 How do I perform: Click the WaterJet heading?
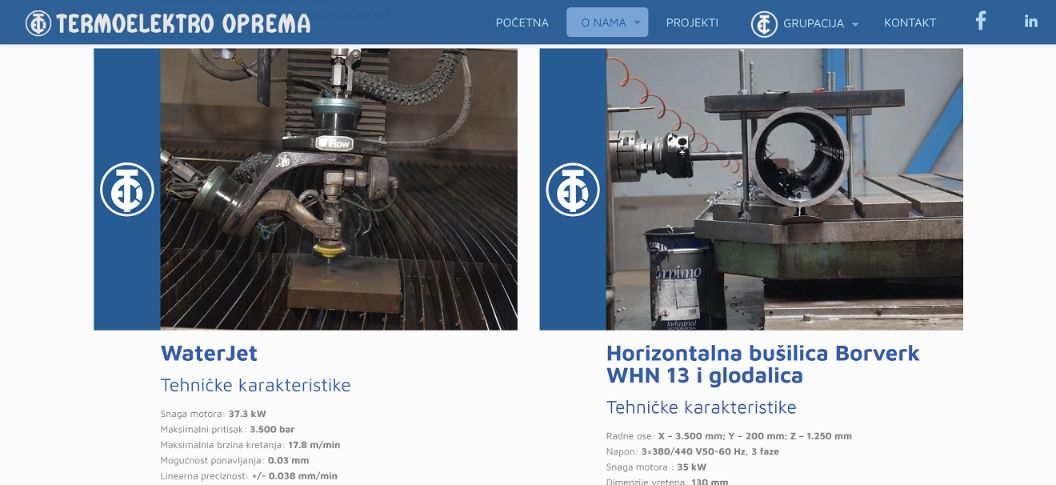[209, 353]
